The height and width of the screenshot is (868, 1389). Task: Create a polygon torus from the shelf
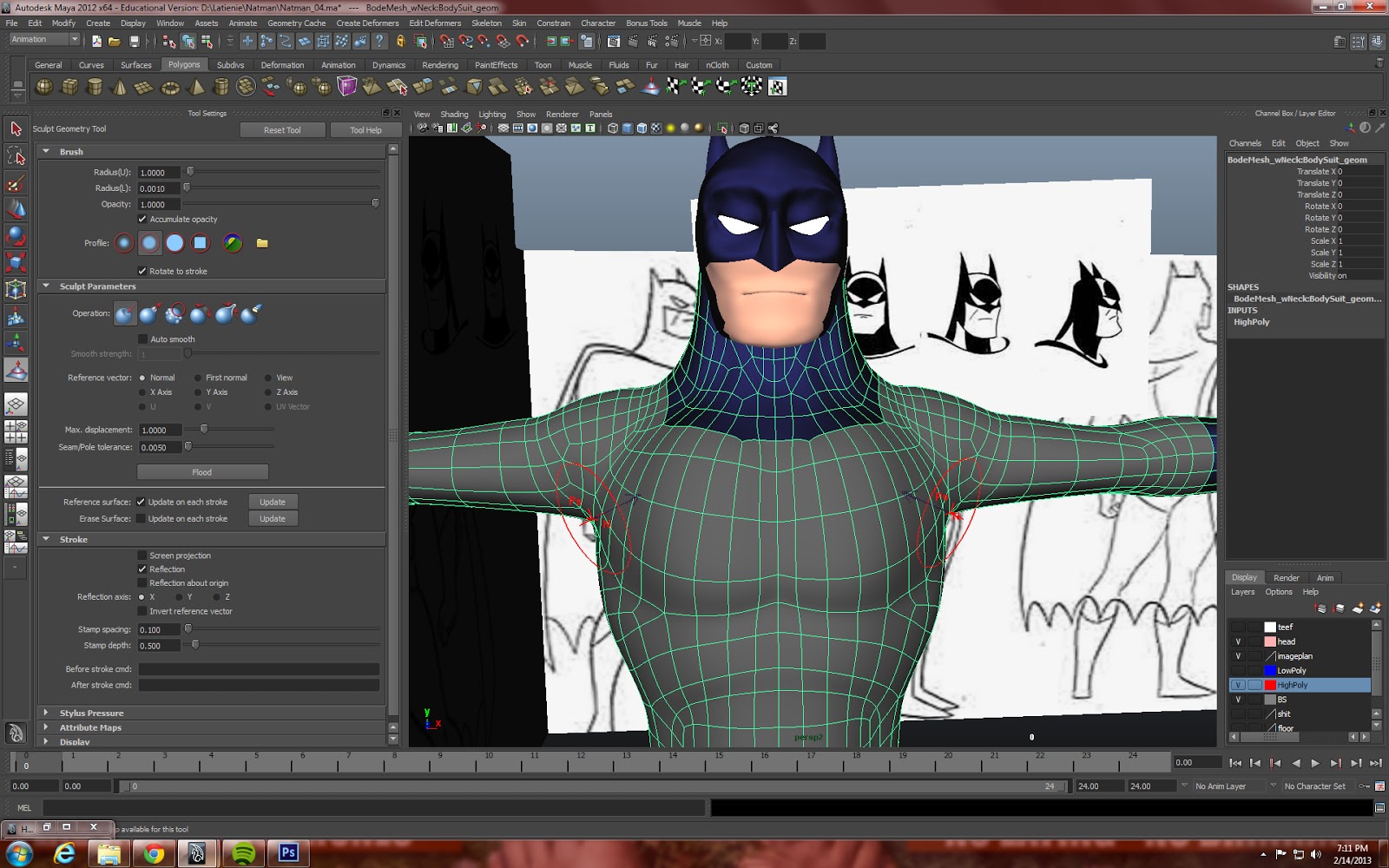pyautogui.click(x=170, y=87)
